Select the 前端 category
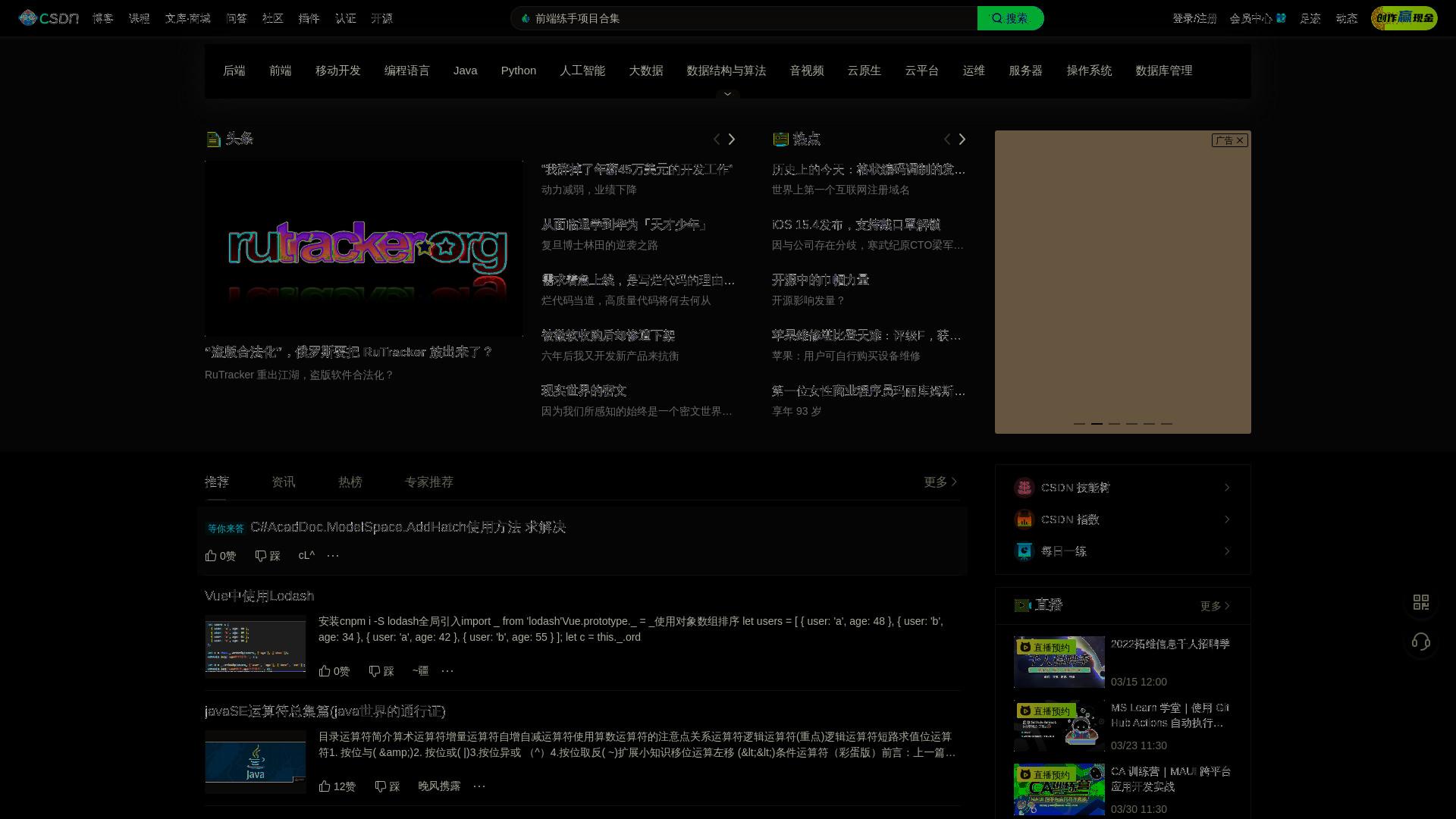The height and width of the screenshot is (819, 1456). tap(281, 71)
